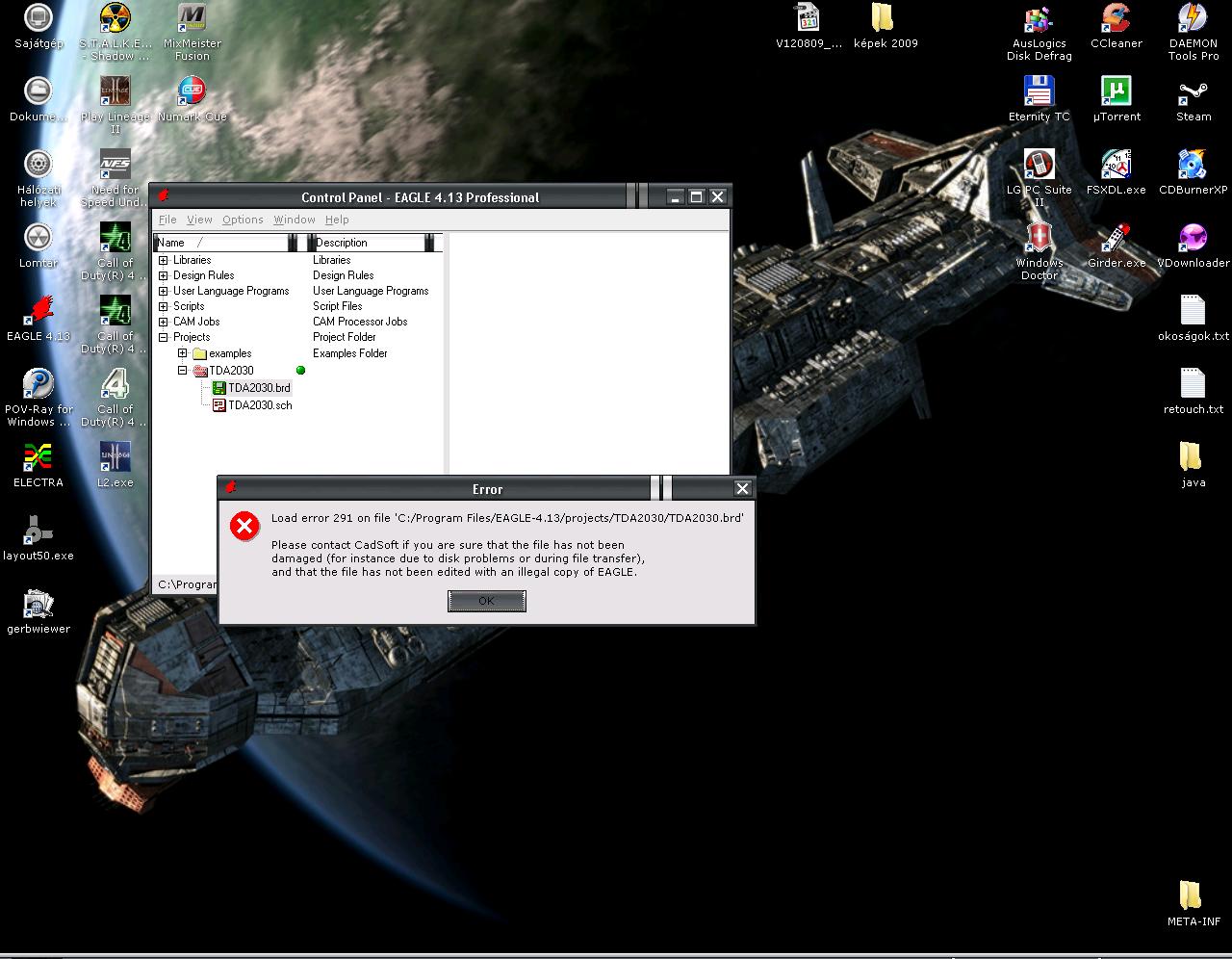1232x959 pixels.
Task: Expand the Scripts tree node
Action: [x=164, y=306]
